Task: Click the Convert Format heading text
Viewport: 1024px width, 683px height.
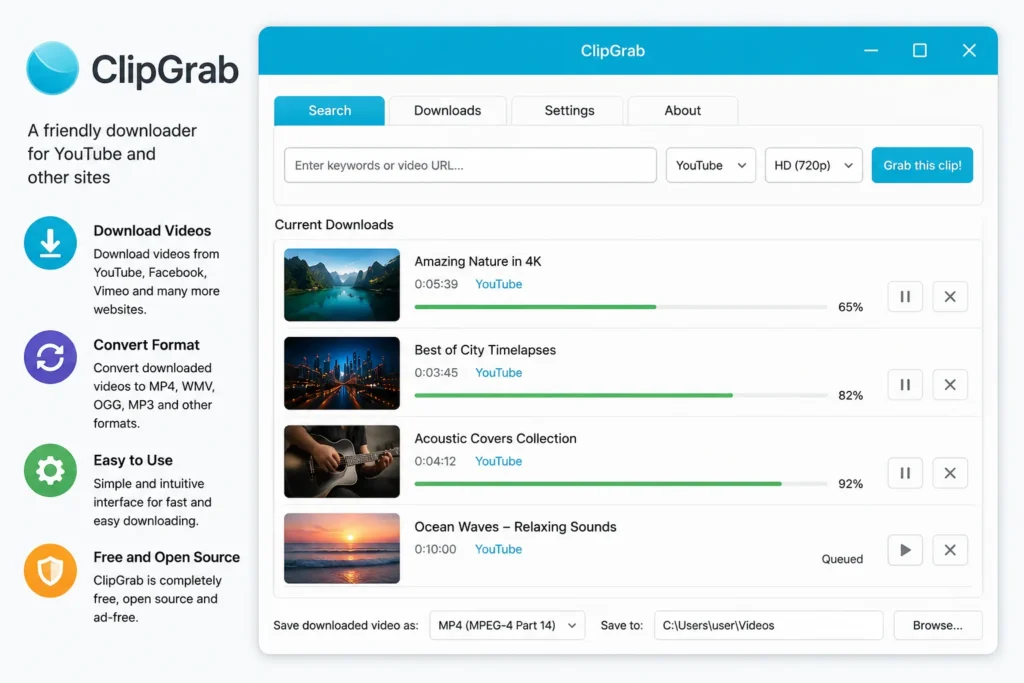Action: point(146,345)
